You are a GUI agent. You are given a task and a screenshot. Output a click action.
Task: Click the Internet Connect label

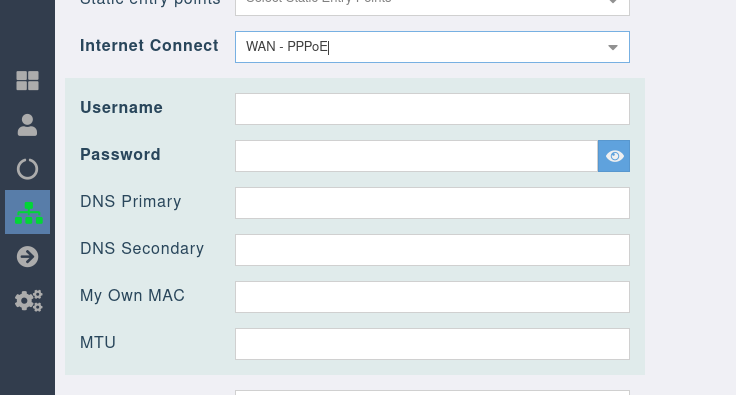pos(149,46)
